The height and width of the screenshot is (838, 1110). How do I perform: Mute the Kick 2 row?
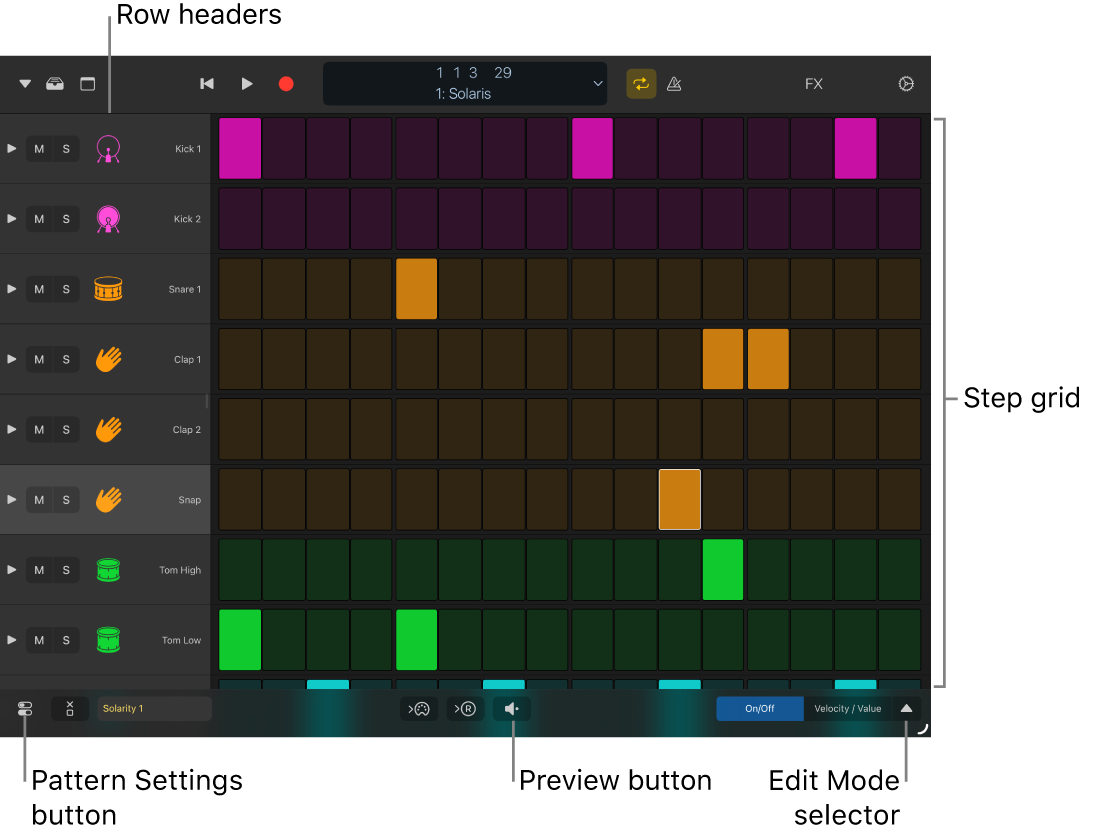pyautogui.click(x=39, y=218)
